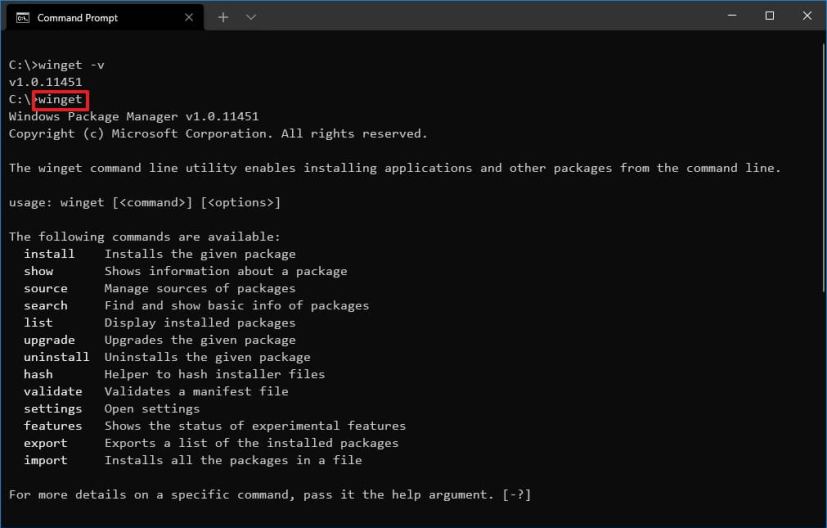Click 'Helper to hash installer files' description

[x=215, y=375]
